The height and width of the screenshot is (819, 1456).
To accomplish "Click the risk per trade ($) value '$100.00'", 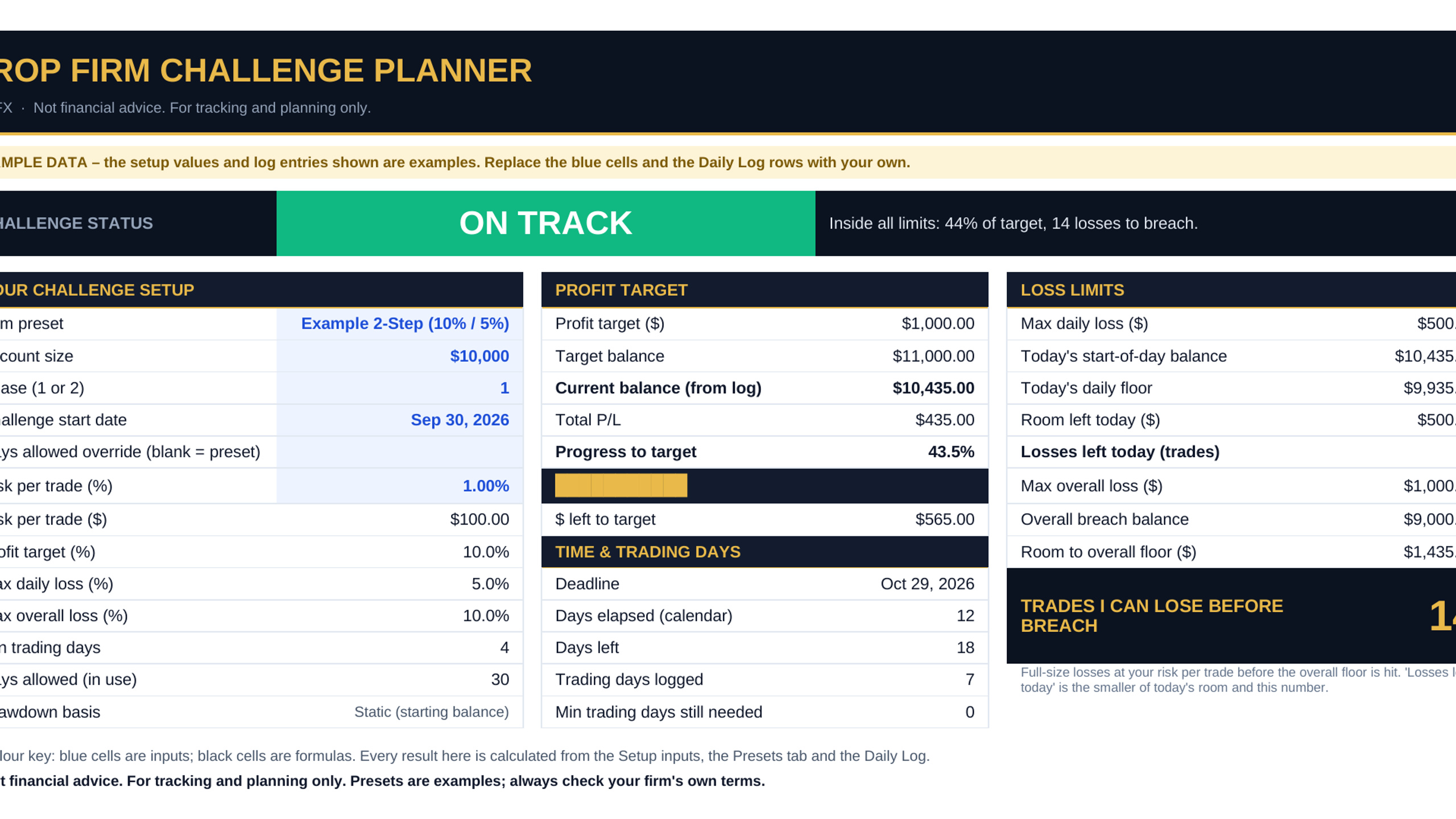I will point(479,519).
